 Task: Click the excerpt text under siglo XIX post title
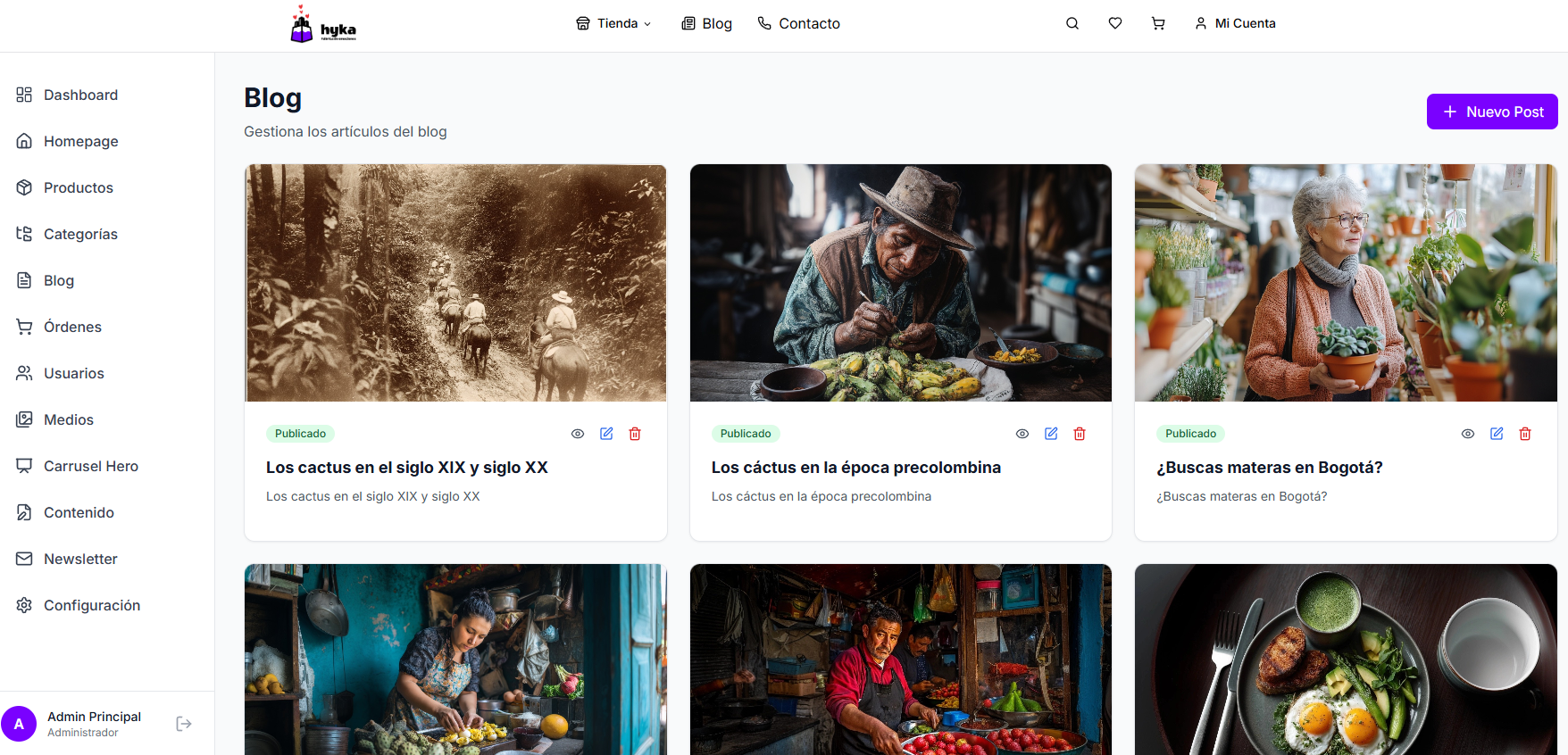click(x=373, y=496)
